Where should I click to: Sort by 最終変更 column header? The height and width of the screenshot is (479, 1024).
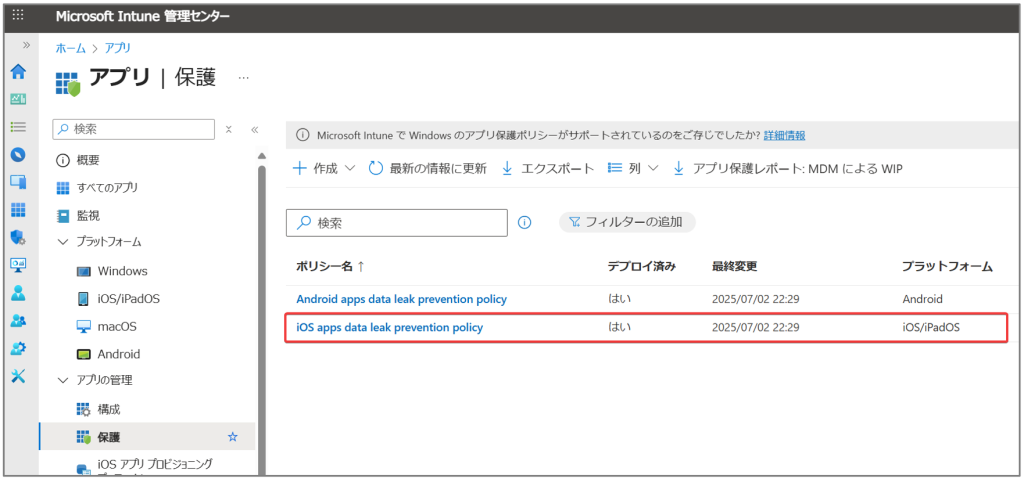tap(735, 267)
